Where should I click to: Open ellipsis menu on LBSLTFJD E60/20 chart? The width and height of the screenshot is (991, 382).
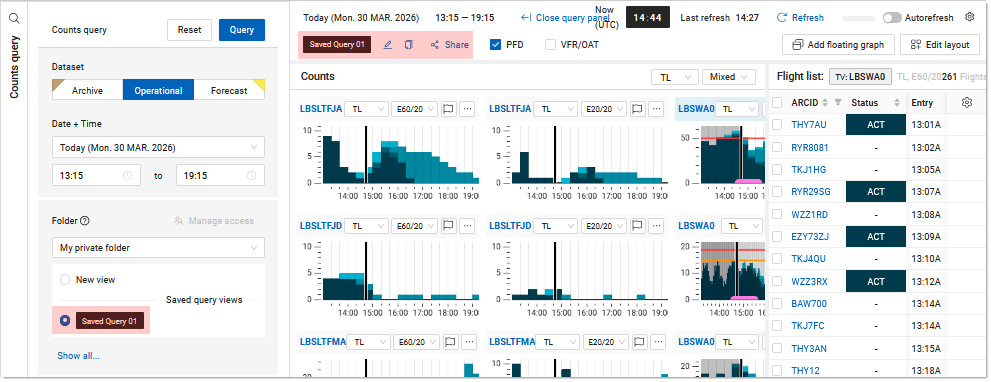pos(468,225)
